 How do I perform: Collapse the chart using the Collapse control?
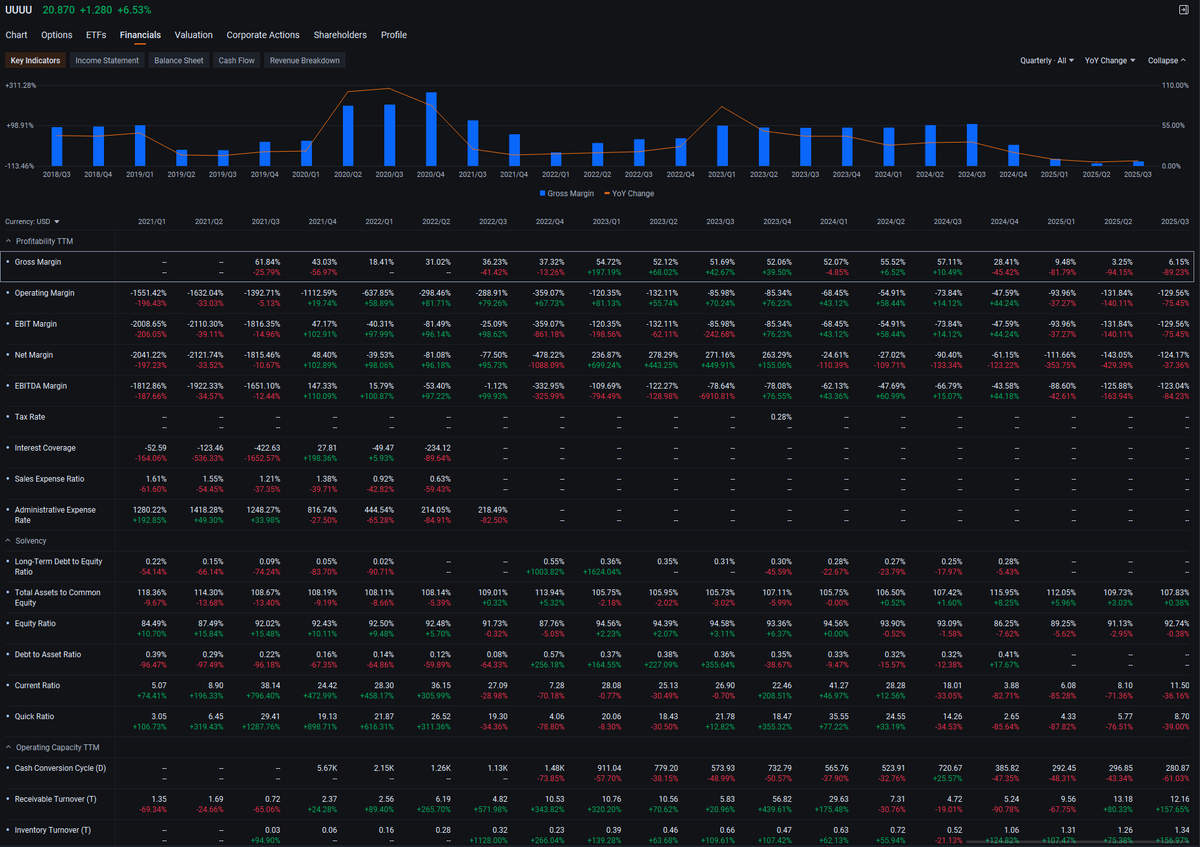coord(1167,60)
